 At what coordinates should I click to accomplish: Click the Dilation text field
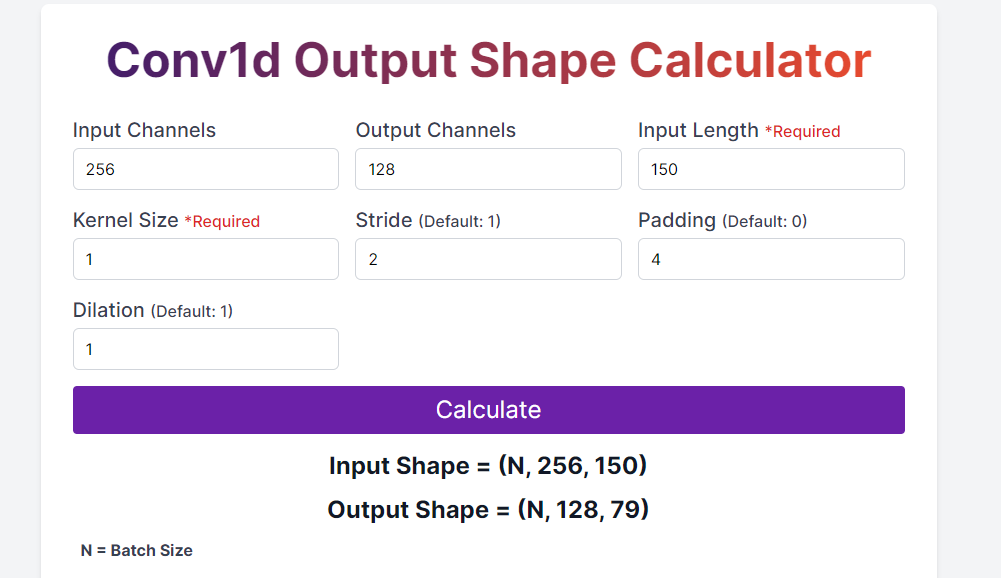pyautogui.click(x=205, y=348)
